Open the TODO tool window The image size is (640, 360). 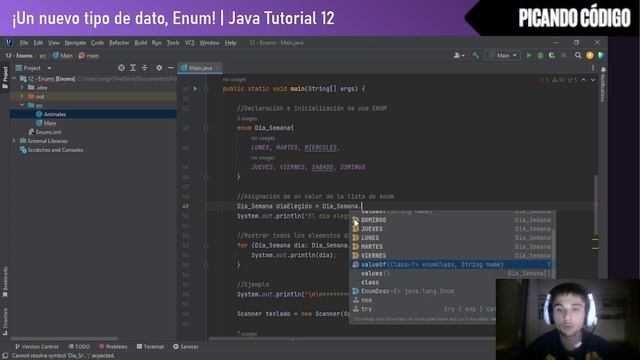click(79, 347)
